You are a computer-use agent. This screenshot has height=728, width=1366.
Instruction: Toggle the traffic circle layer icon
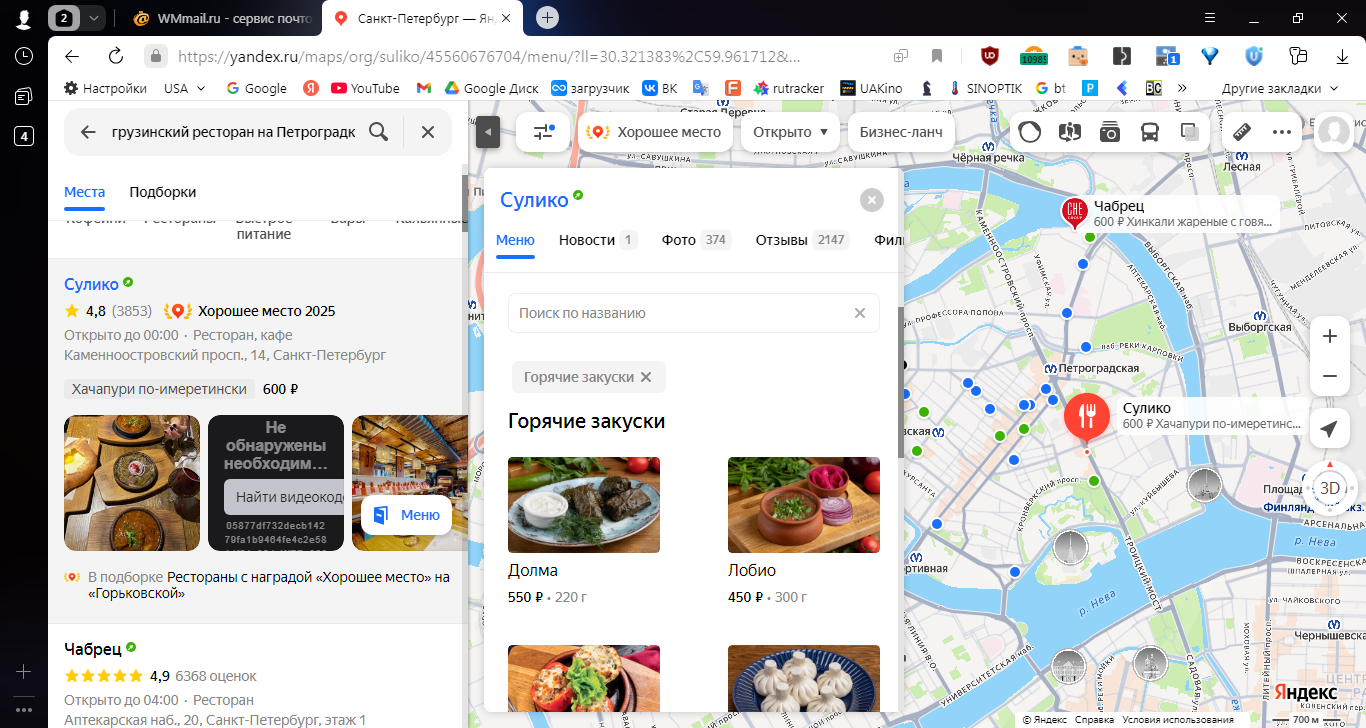coord(1030,131)
